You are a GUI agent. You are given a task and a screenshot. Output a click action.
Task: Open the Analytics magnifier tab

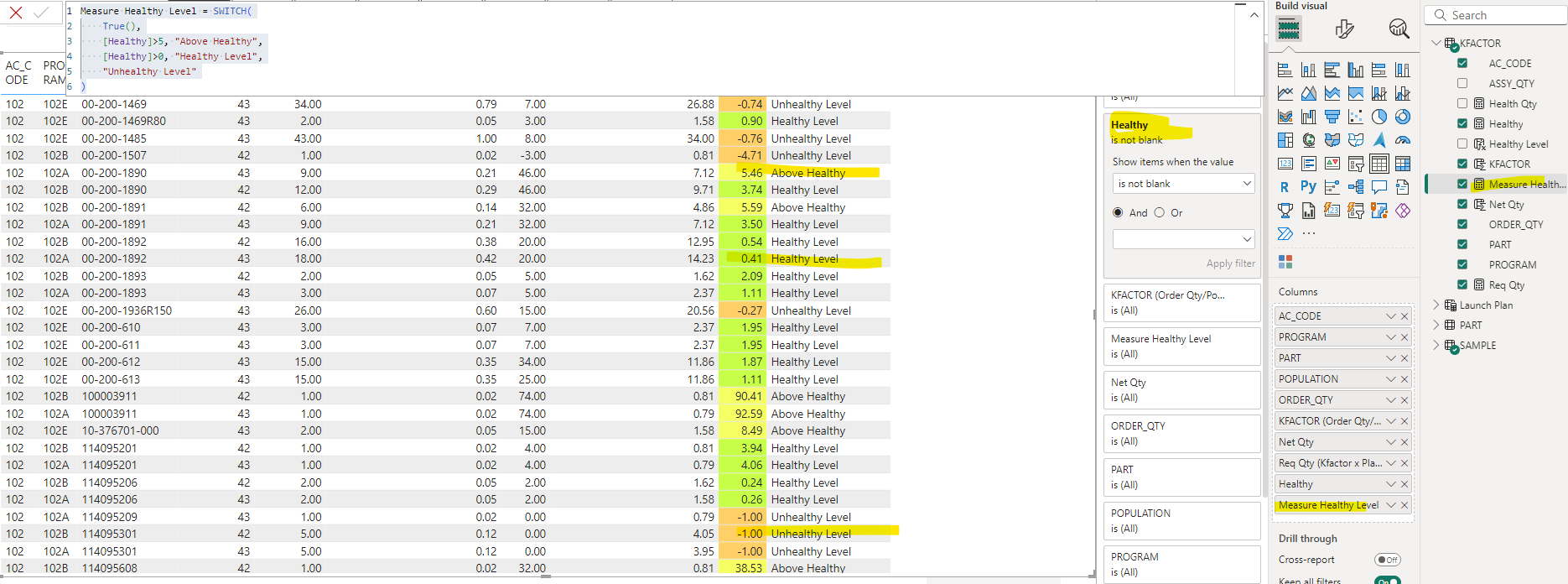pyautogui.click(x=1399, y=29)
